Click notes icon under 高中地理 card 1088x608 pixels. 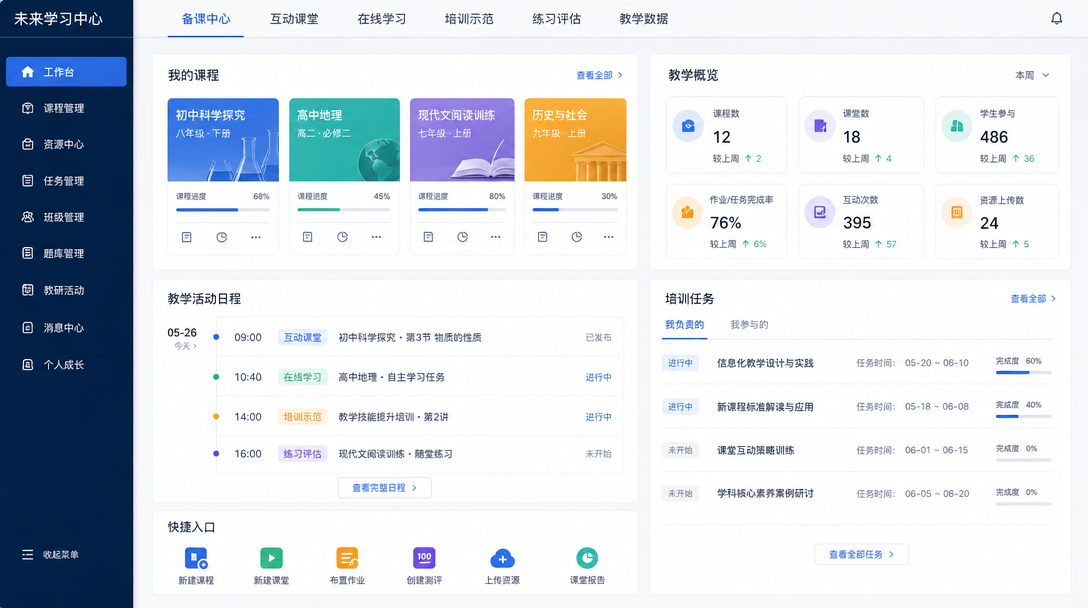(x=307, y=237)
